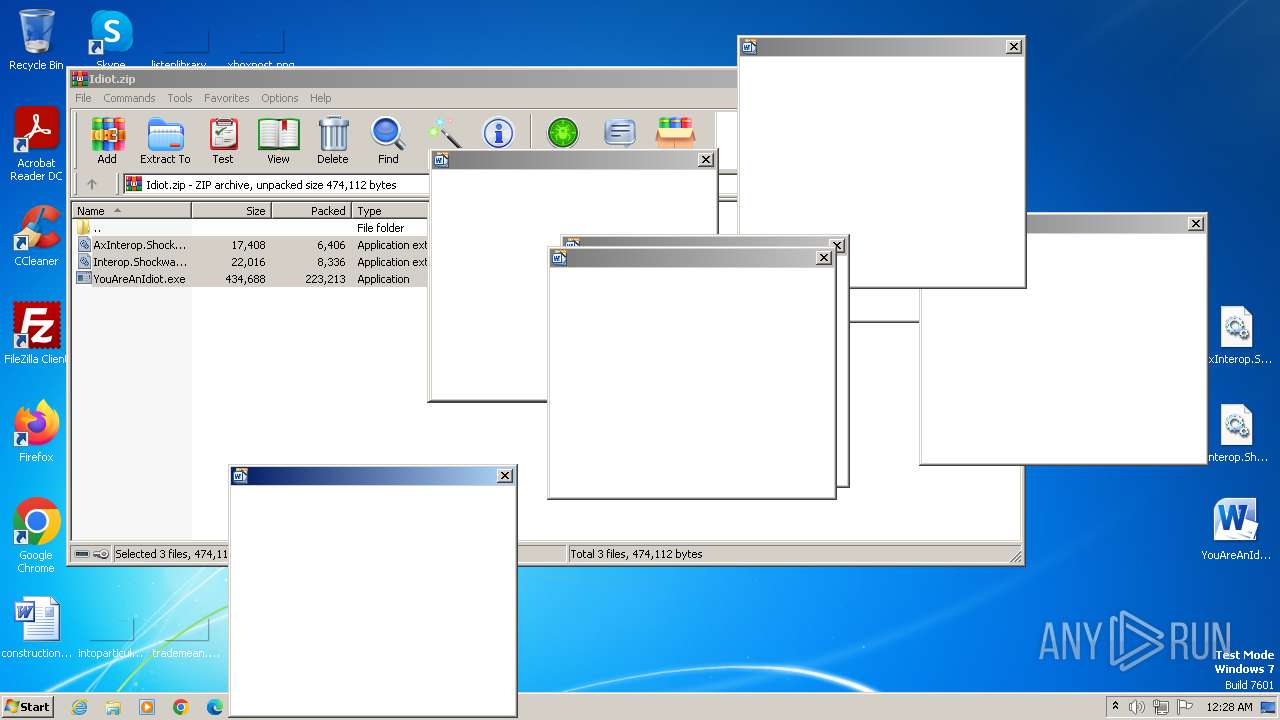The height and width of the screenshot is (720, 1280).
Task: Launch FileZilla Client from desktop
Action: click(36, 334)
